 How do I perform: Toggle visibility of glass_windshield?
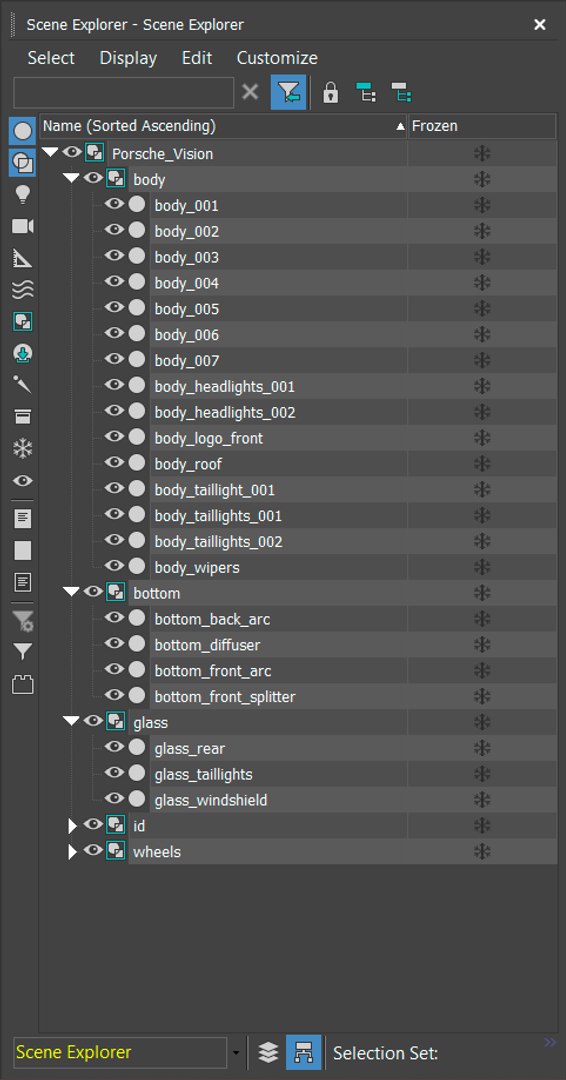114,798
